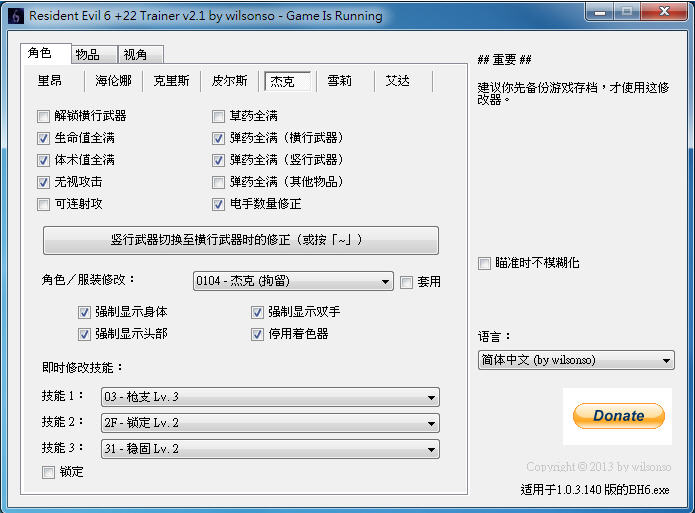Toggle 体术值全满 checkbox

click(x=43, y=160)
